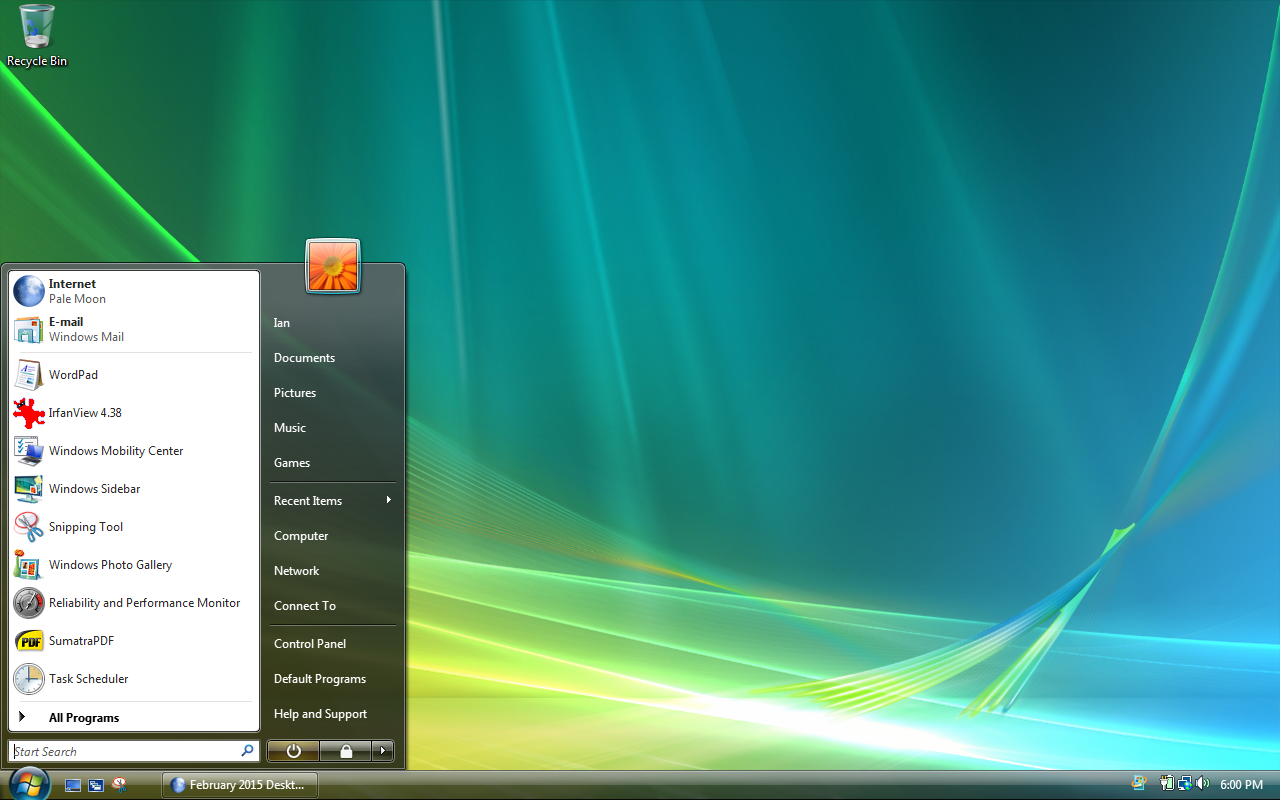
Task: Click the user account flower picture
Action: click(x=333, y=267)
